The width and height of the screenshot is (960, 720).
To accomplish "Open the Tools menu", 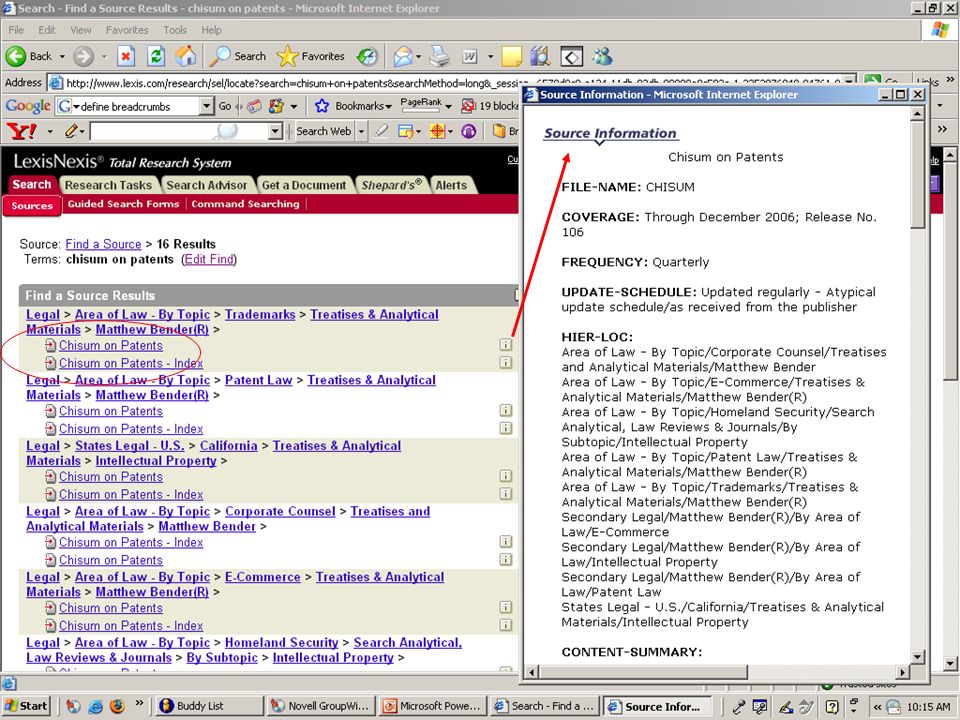I will (174, 30).
